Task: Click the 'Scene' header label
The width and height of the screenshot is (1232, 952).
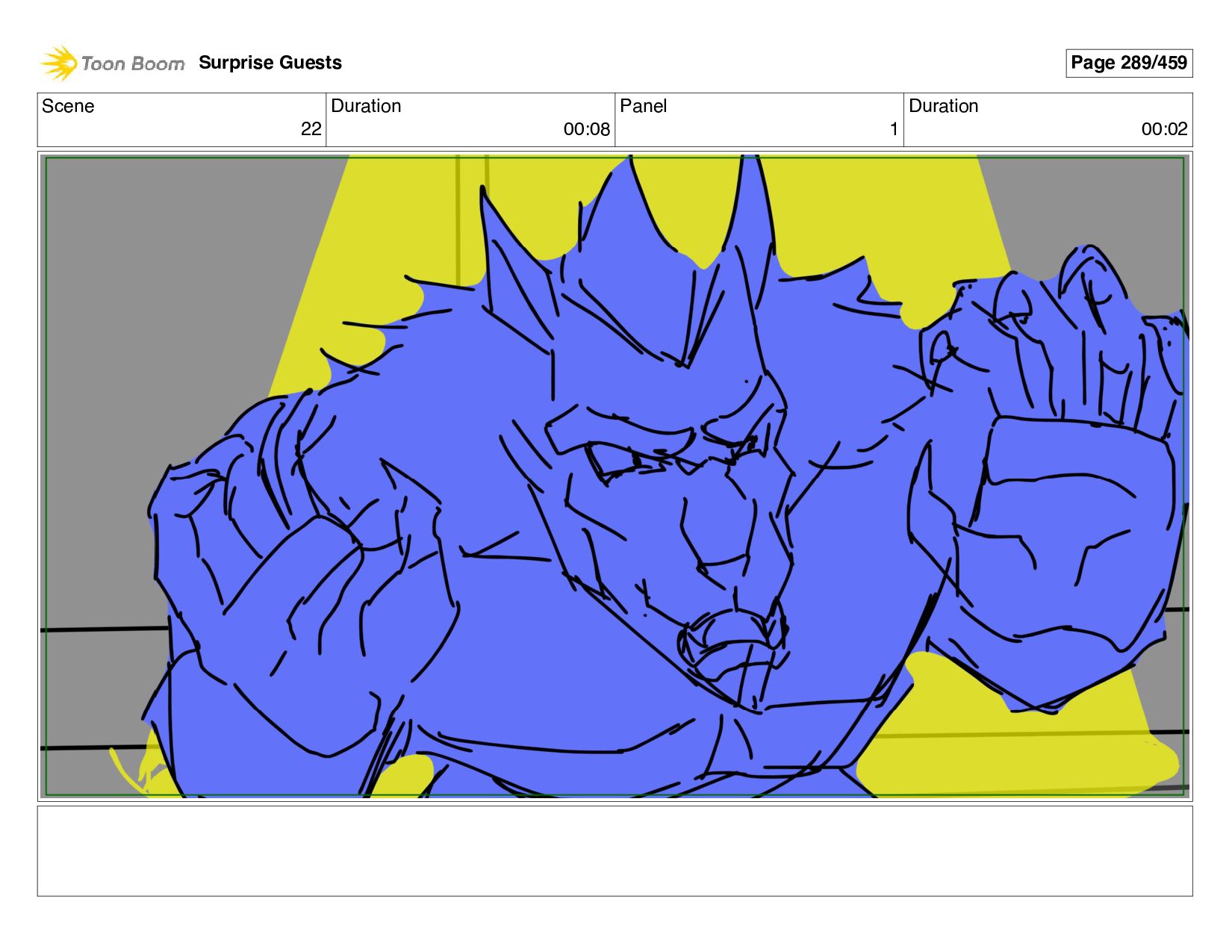Action: coord(68,106)
